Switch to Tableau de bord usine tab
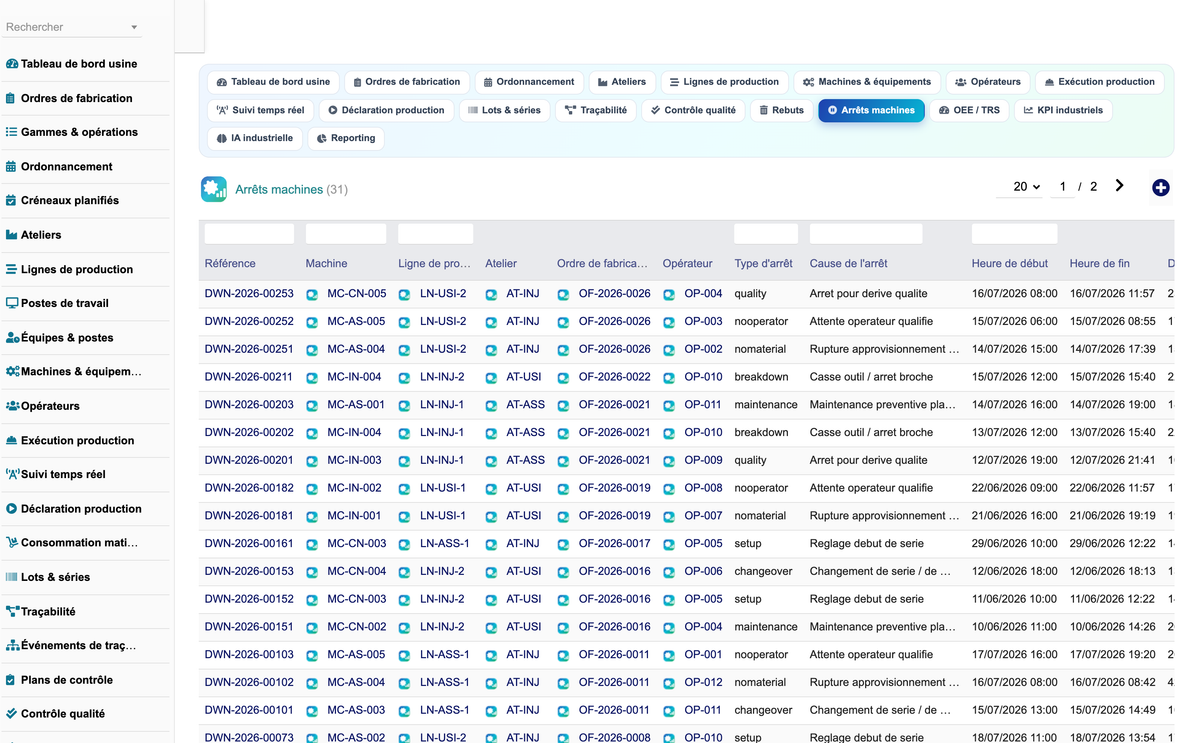The width and height of the screenshot is (1200, 743). pyautogui.click(x=274, y=82)
